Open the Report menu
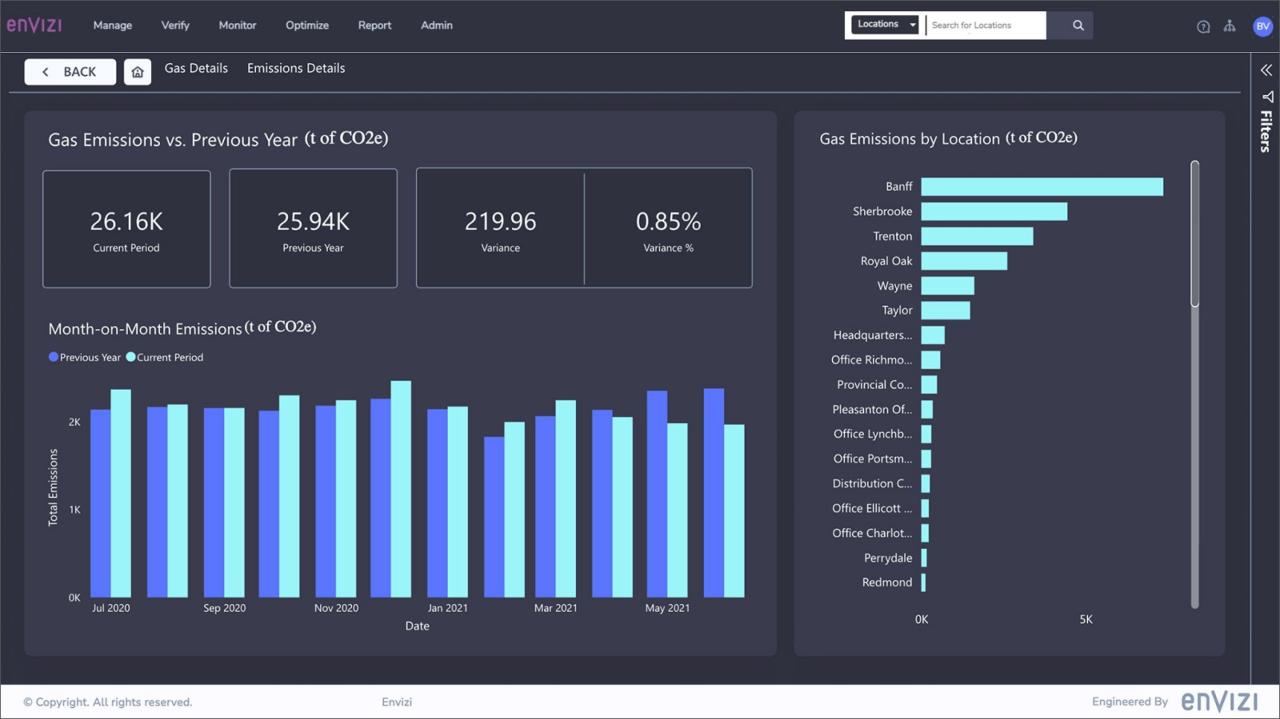 tap(375, 25)
